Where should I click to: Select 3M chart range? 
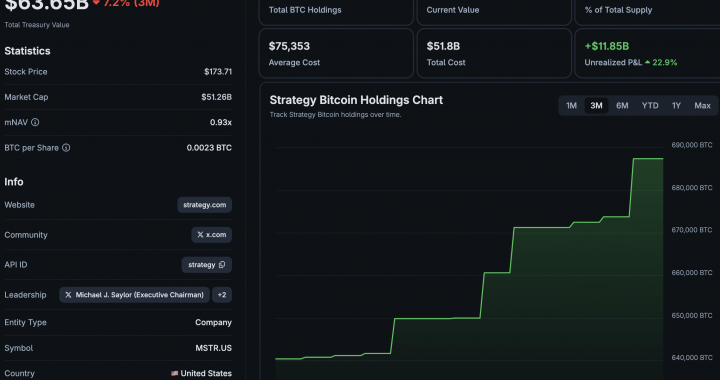[x=596, y=106]
